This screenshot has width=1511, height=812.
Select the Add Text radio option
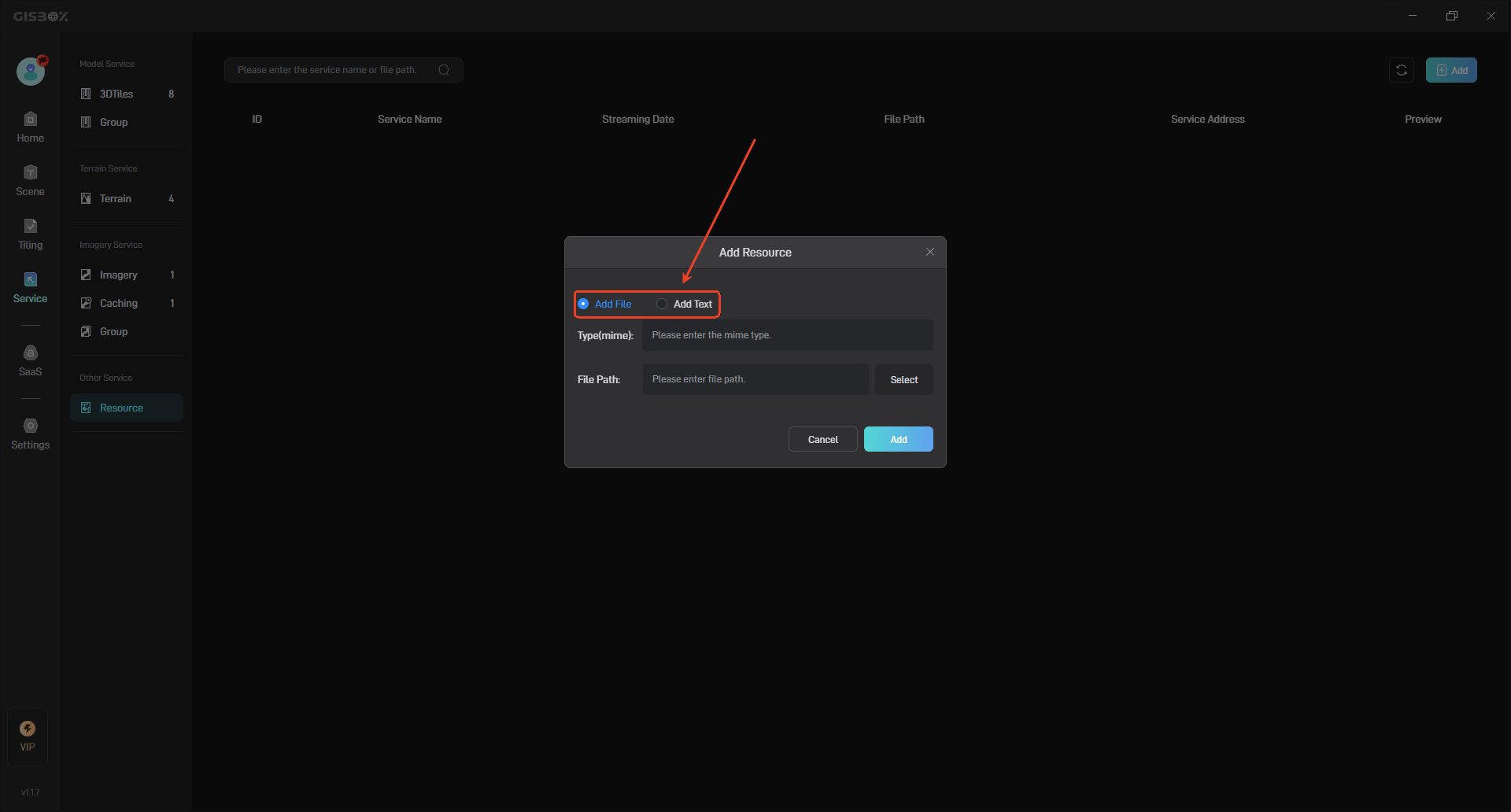click(685, 304)
